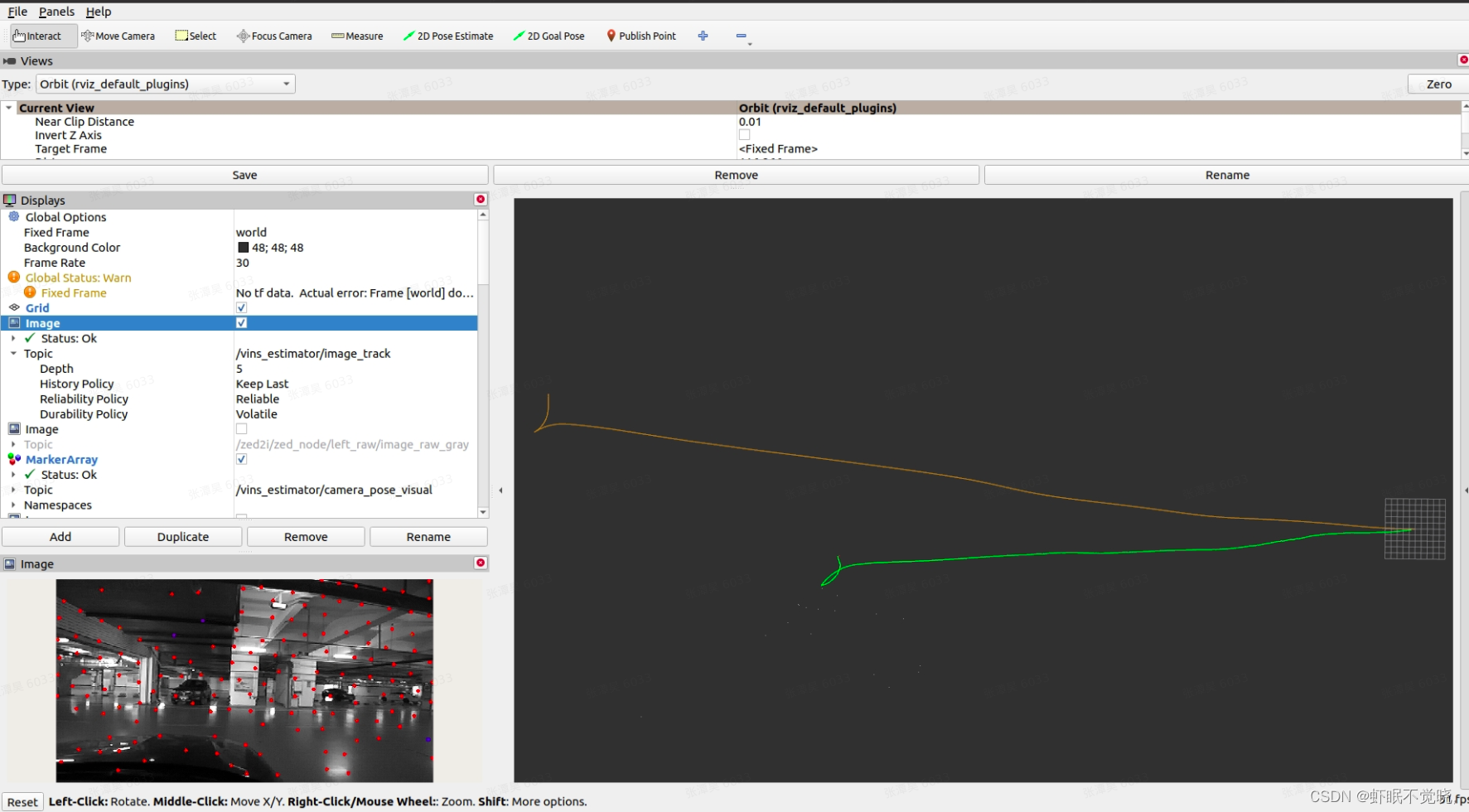This screenshot has width=1469, height=812.
Task: Open the Help menu
Action: pos(99,12)
